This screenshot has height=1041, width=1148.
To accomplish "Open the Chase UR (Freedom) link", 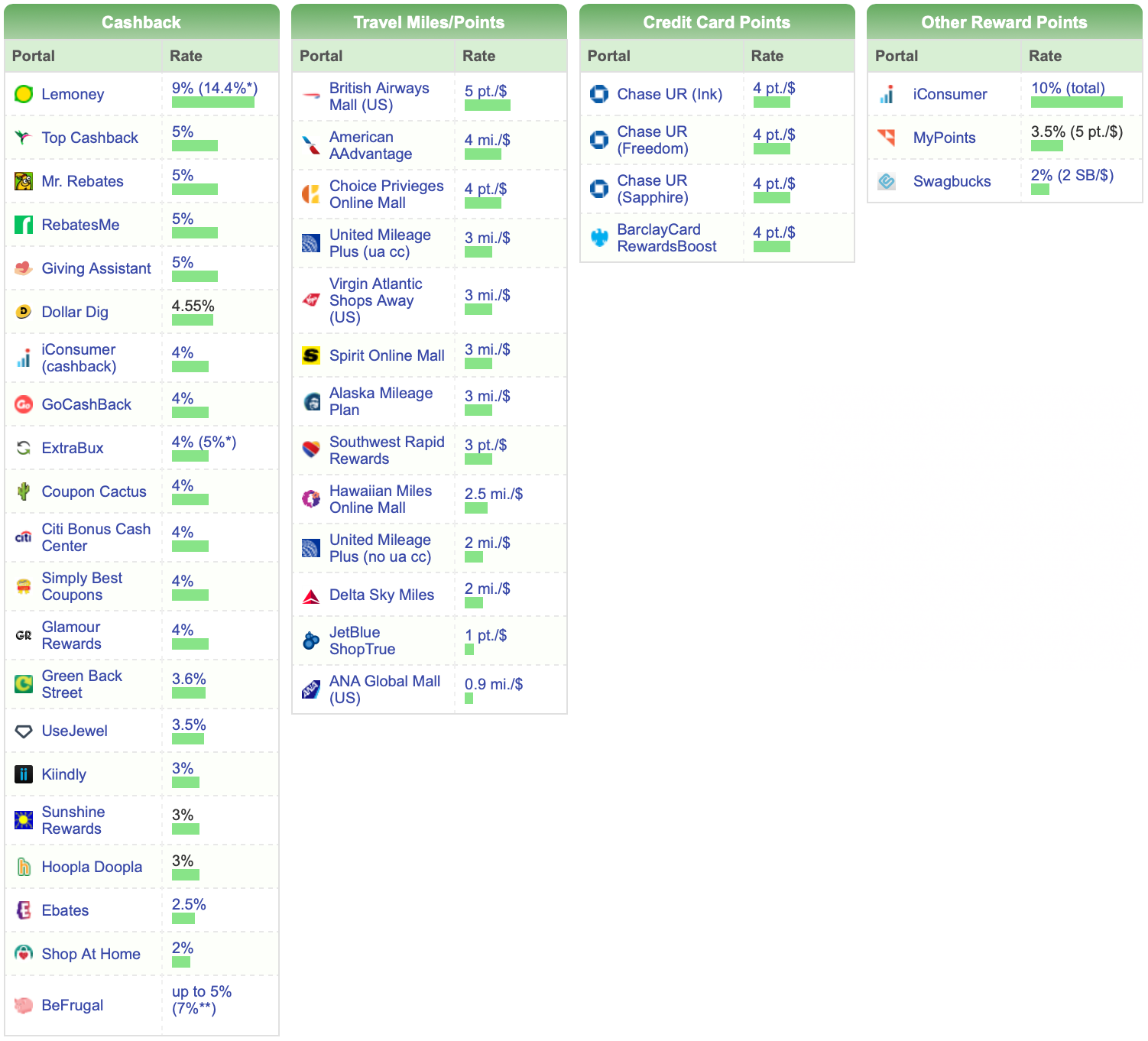I will click(653, 140).
